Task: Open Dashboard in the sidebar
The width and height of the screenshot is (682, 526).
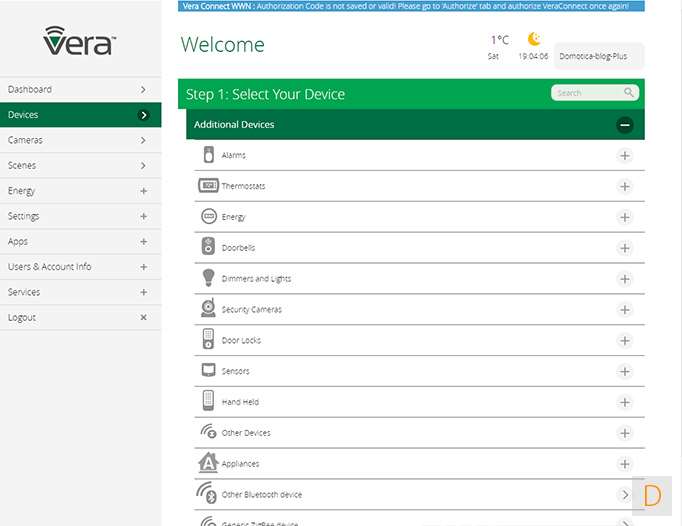Action: click(80, 89)
